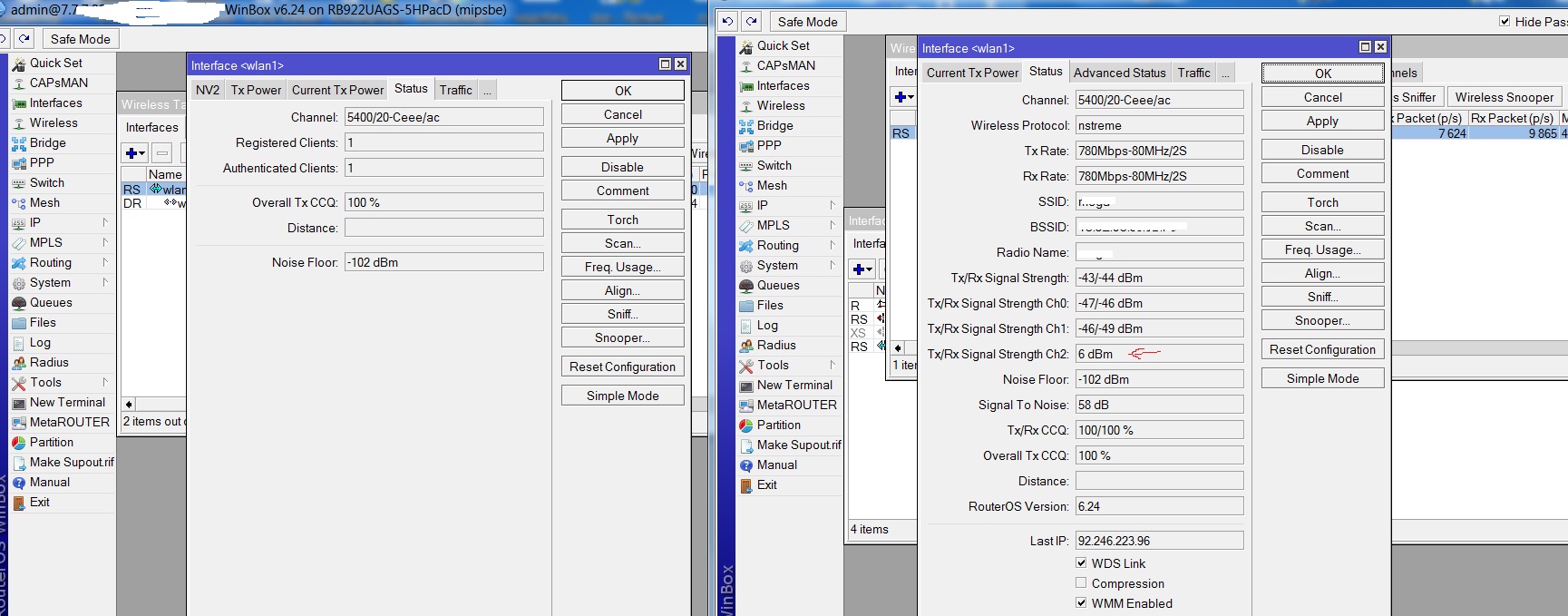Click the Freq. Usage button in left dialog
The height and width of the screenshot is (616, 1568).
coord(622,267)
